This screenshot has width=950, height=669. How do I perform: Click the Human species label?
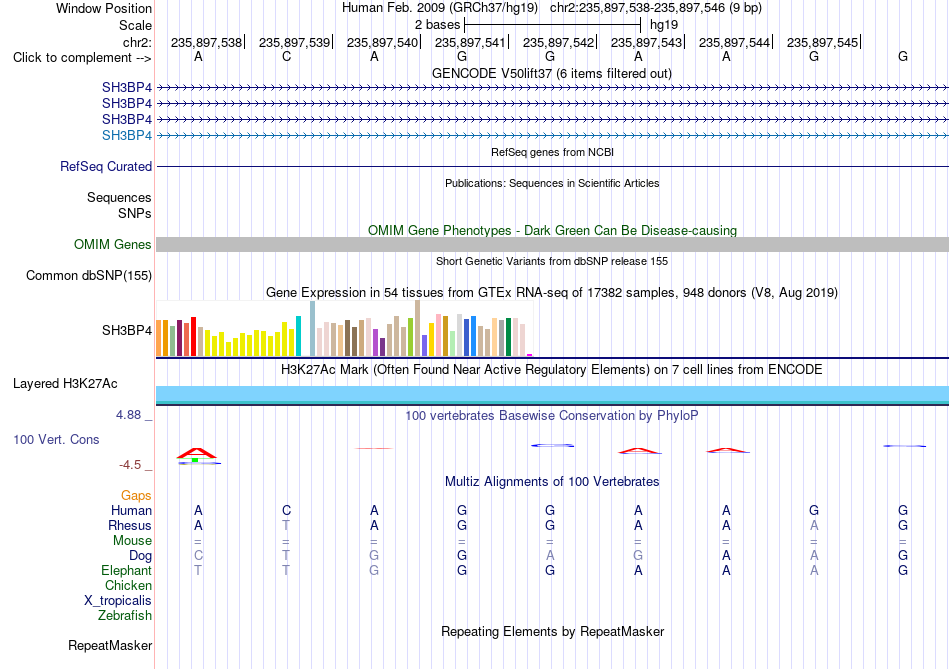coord(131,510)
